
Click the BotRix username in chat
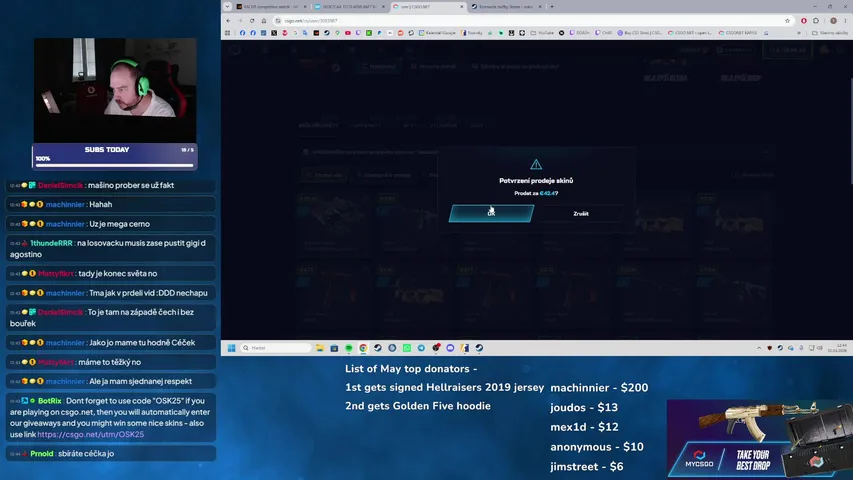(50, 401)
